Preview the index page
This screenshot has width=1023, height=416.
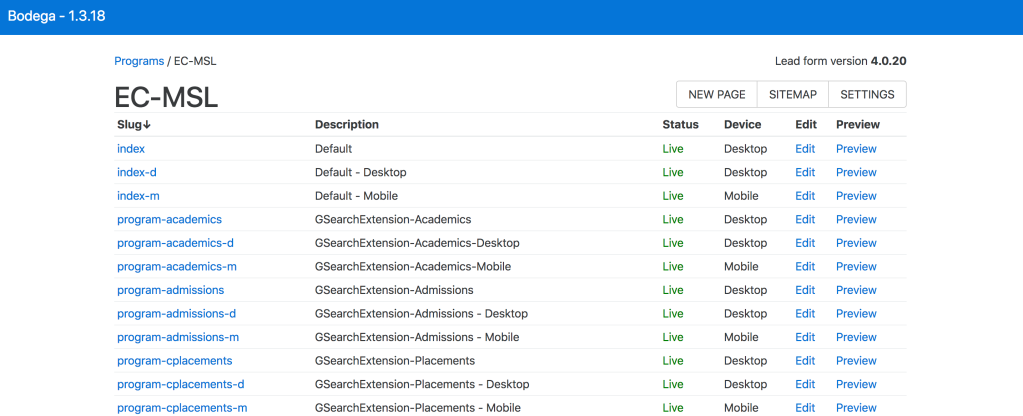tap(856, 149)
